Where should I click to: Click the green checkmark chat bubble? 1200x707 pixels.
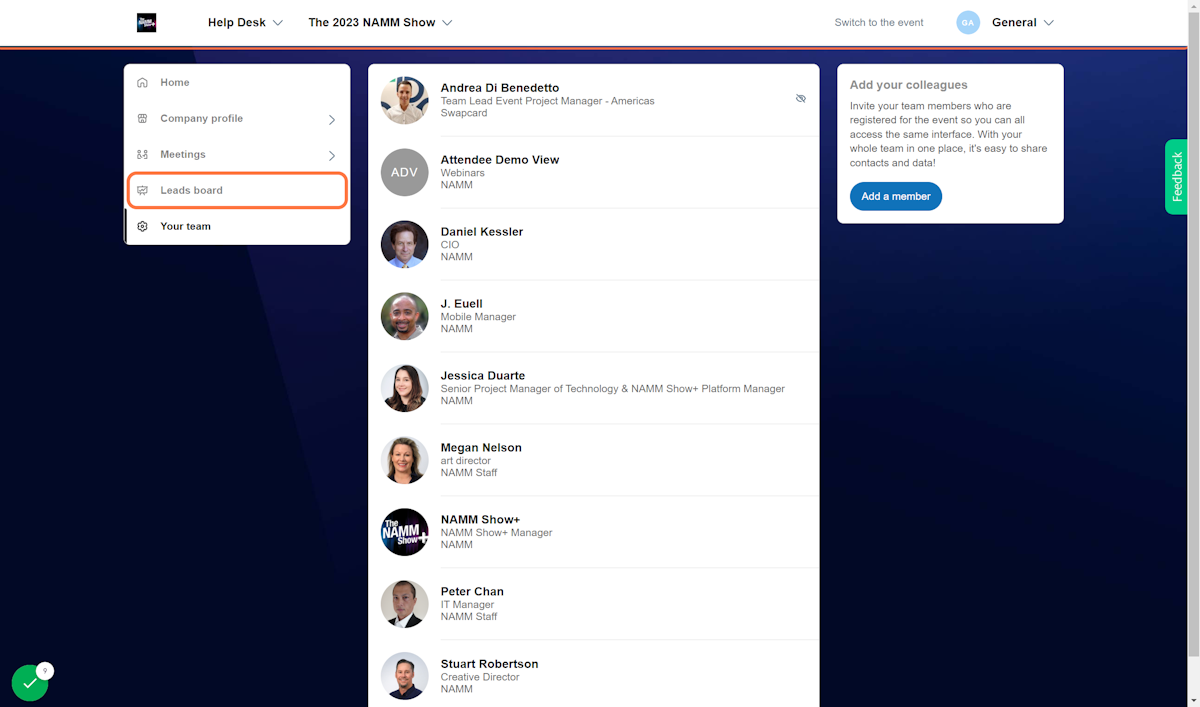(30, 681)
